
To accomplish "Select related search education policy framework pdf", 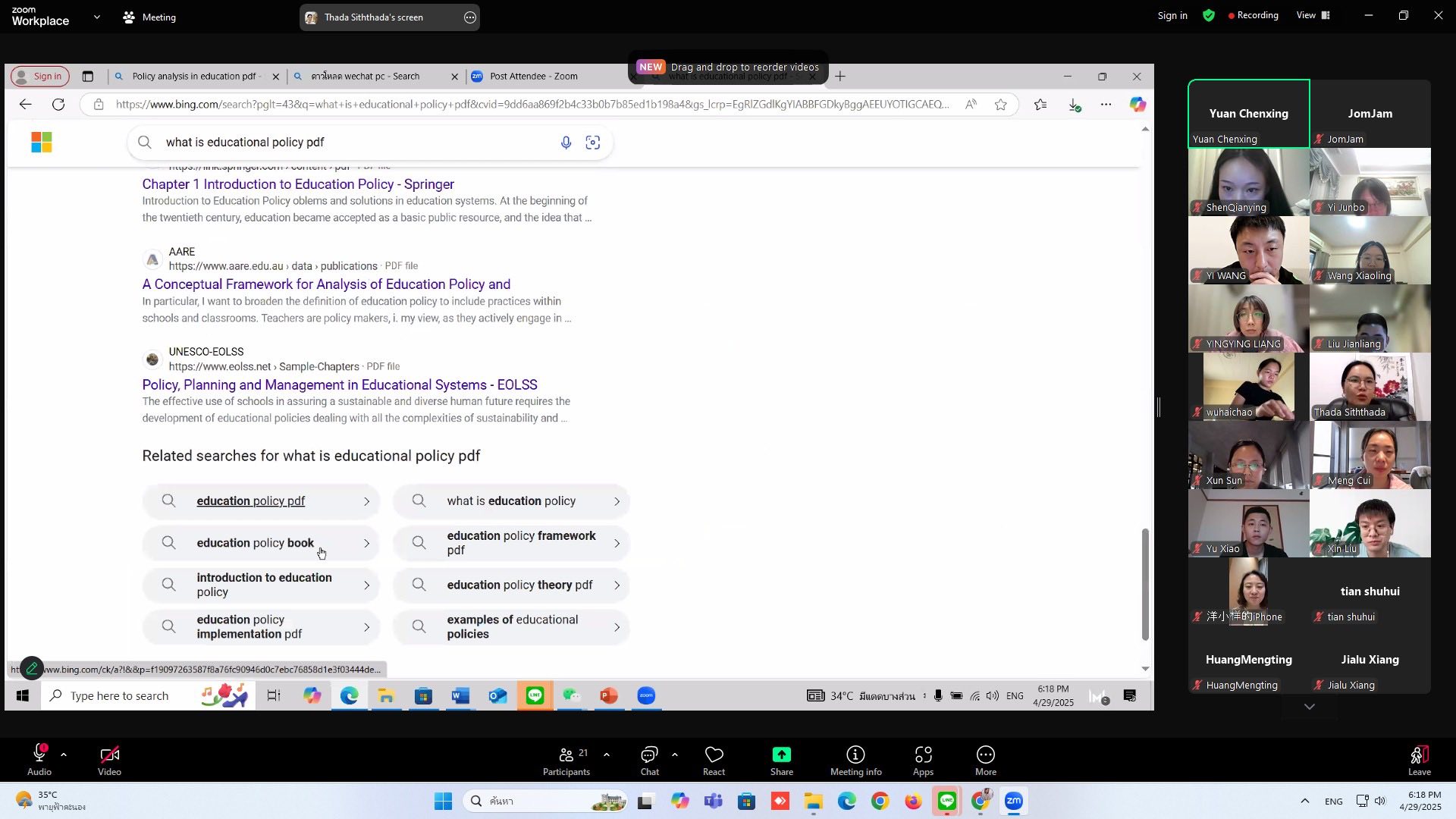I will (512, 543).
